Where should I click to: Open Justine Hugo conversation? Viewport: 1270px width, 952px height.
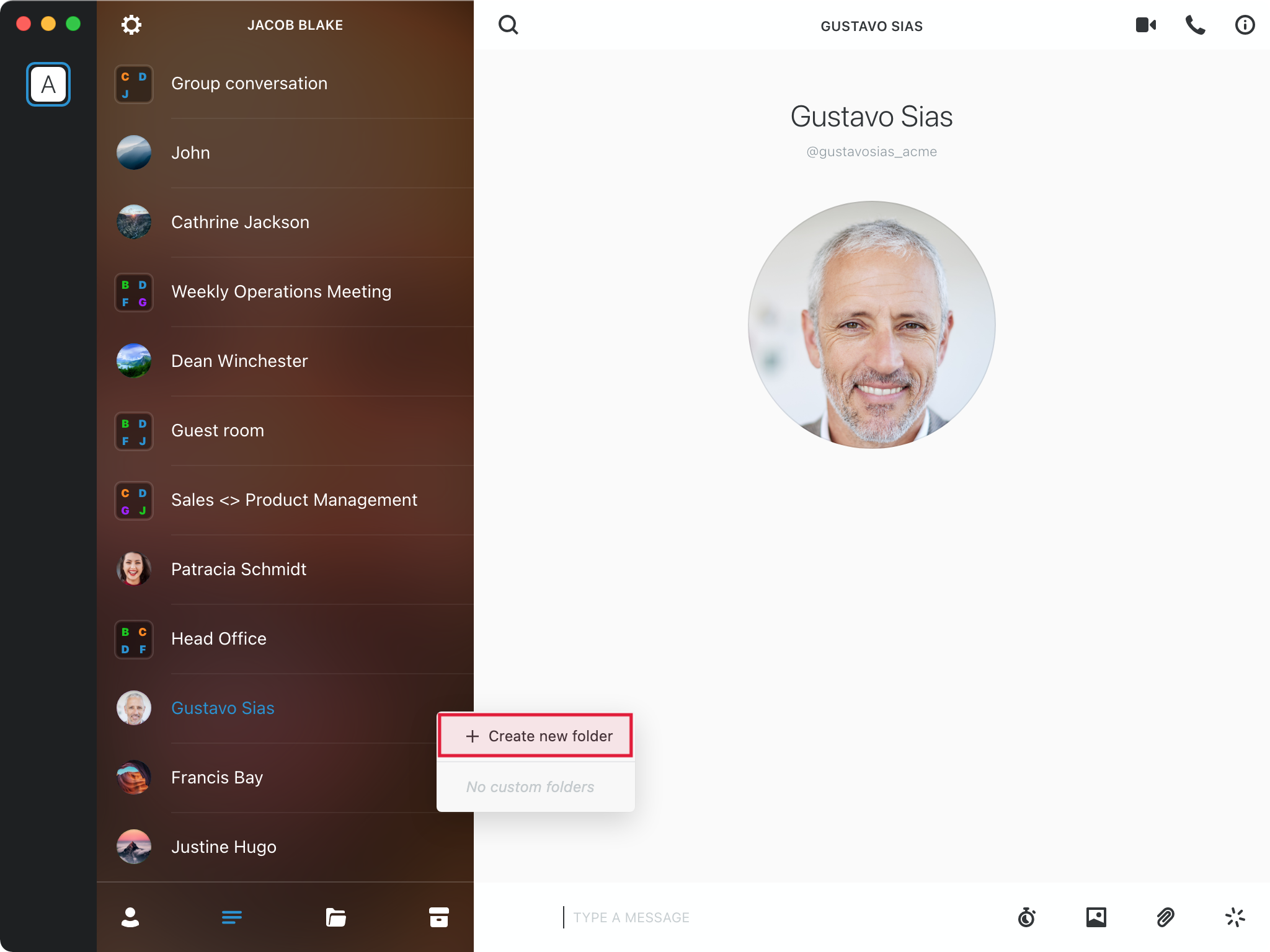pyautogui.click(x=285, y=847)
